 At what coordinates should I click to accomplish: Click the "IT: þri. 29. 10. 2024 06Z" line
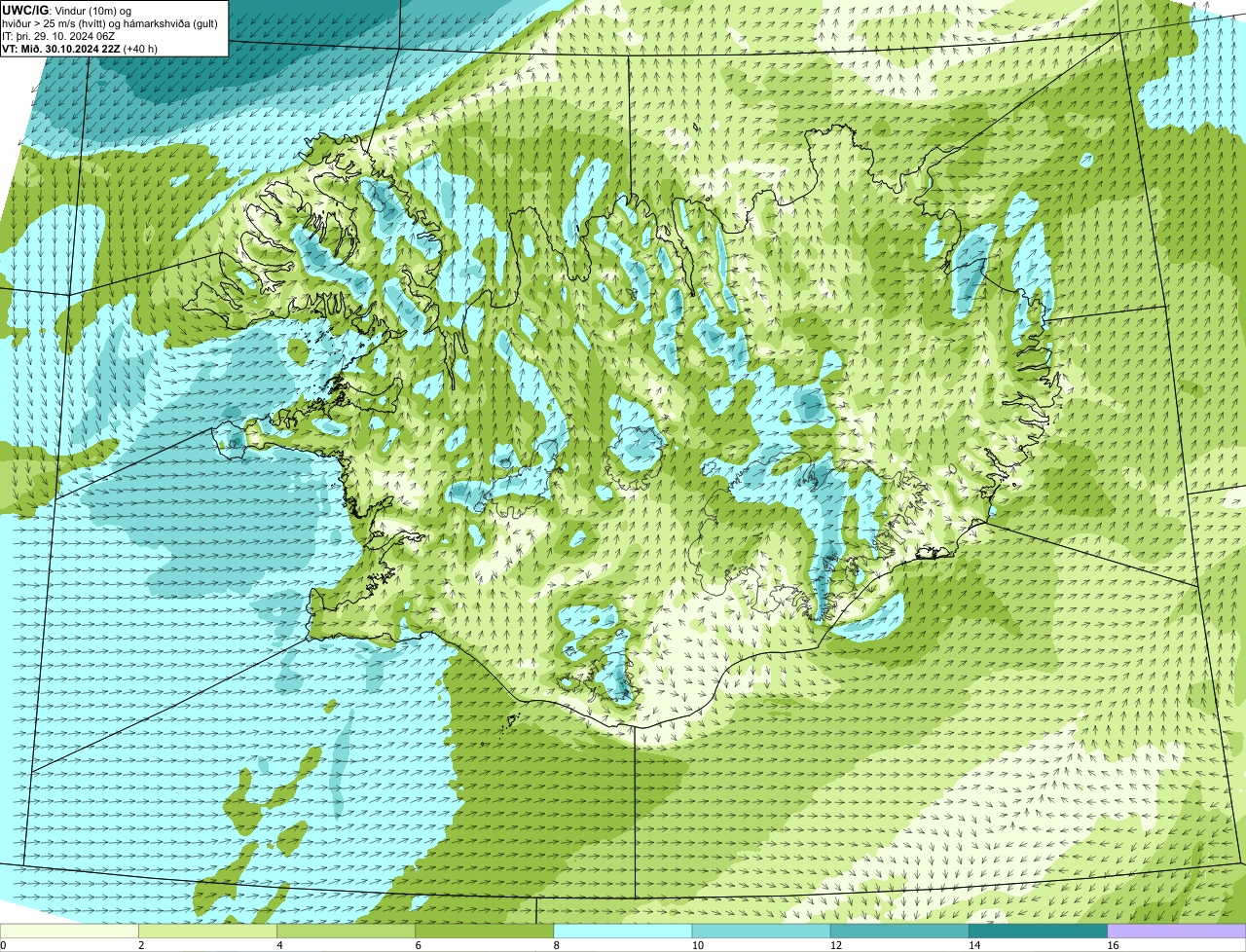(x=58, y=35)
